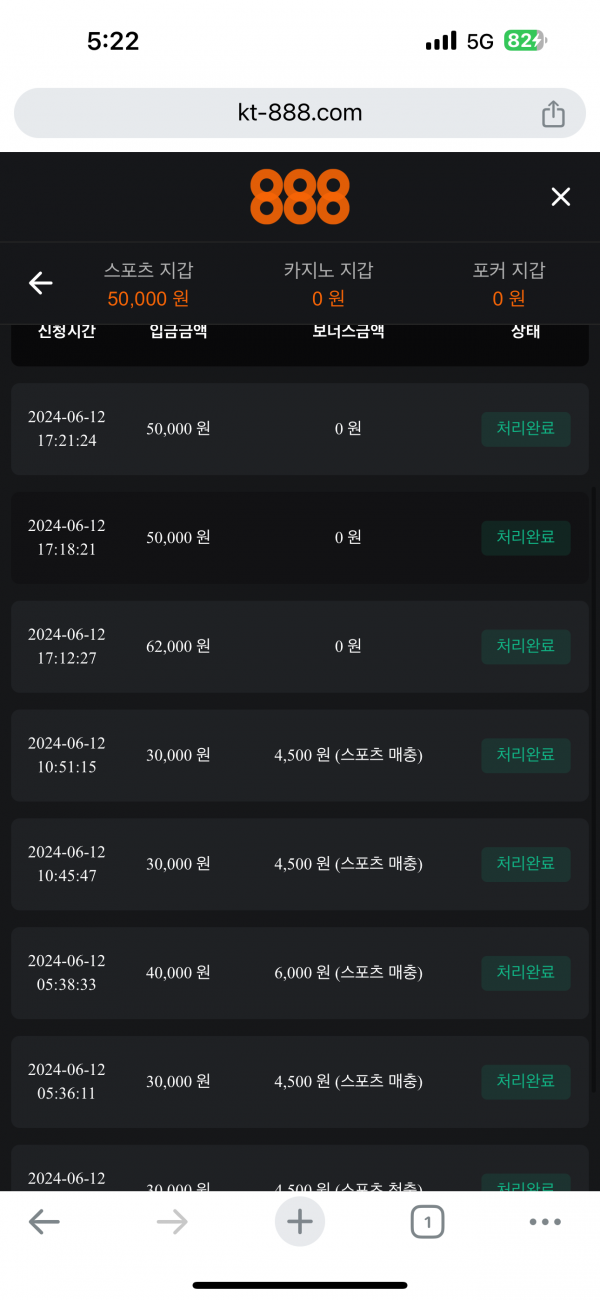
Task: Click 처리완료 status for 40,000 원 deposit
Action: coord(526,973)
